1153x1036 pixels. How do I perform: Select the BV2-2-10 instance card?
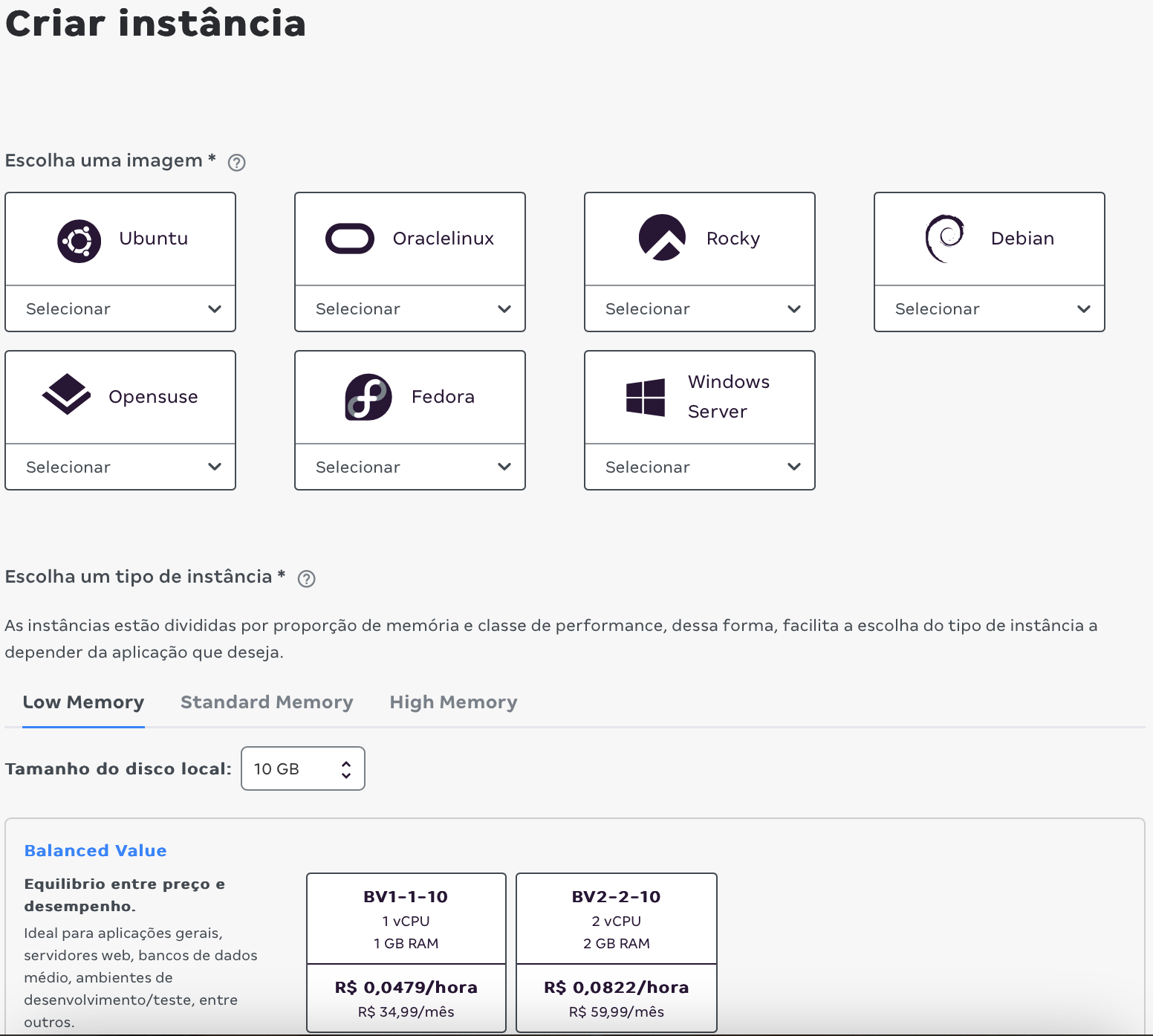(x=617, y=953)
